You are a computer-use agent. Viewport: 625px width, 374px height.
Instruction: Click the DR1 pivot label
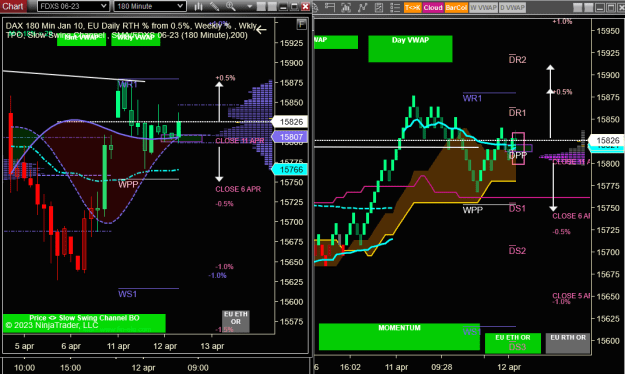517,112
